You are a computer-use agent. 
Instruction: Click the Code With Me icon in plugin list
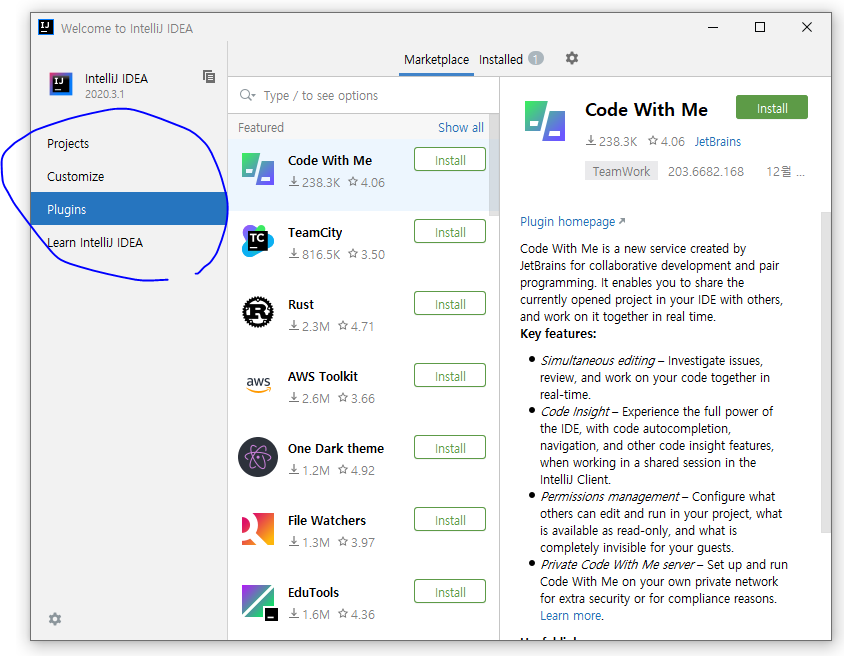click(x=258, y=169)
